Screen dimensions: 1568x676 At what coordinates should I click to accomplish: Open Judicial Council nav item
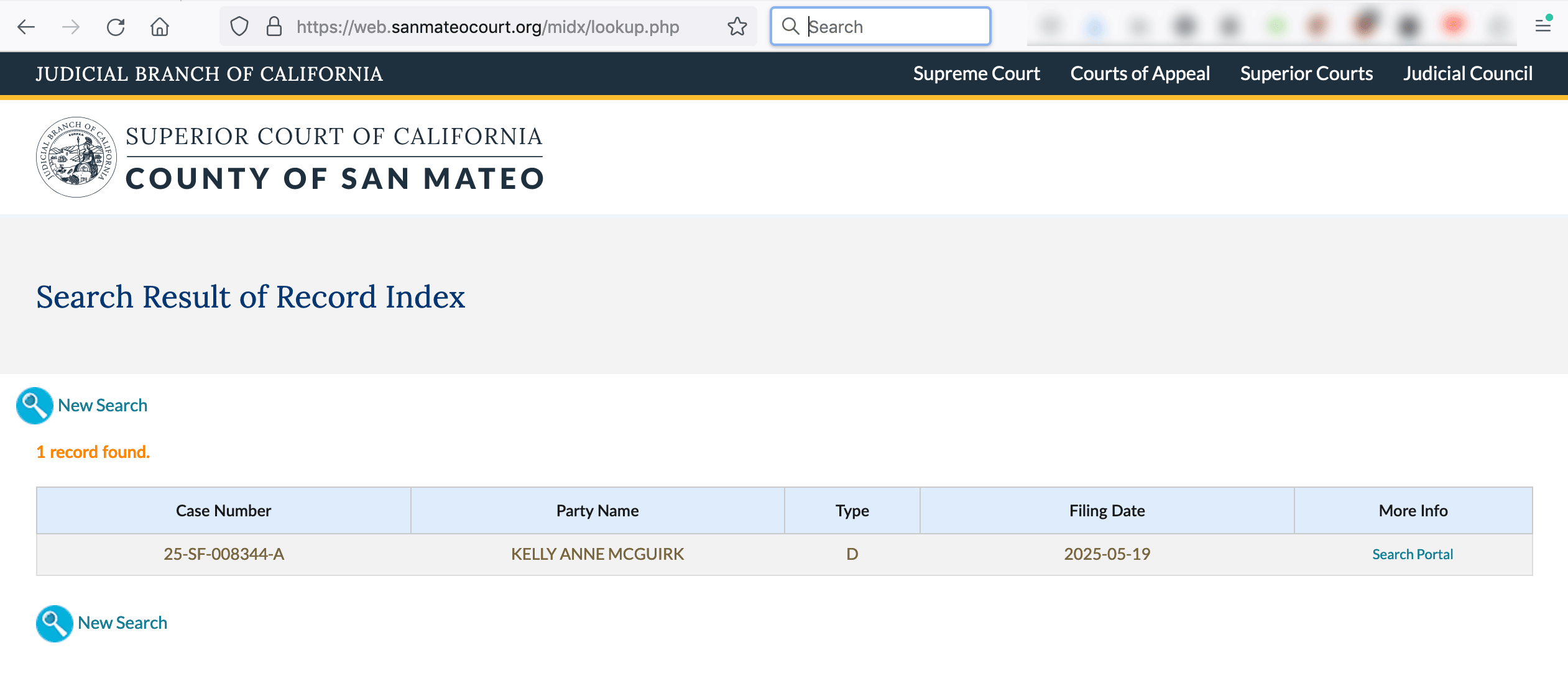point(1467,74)
